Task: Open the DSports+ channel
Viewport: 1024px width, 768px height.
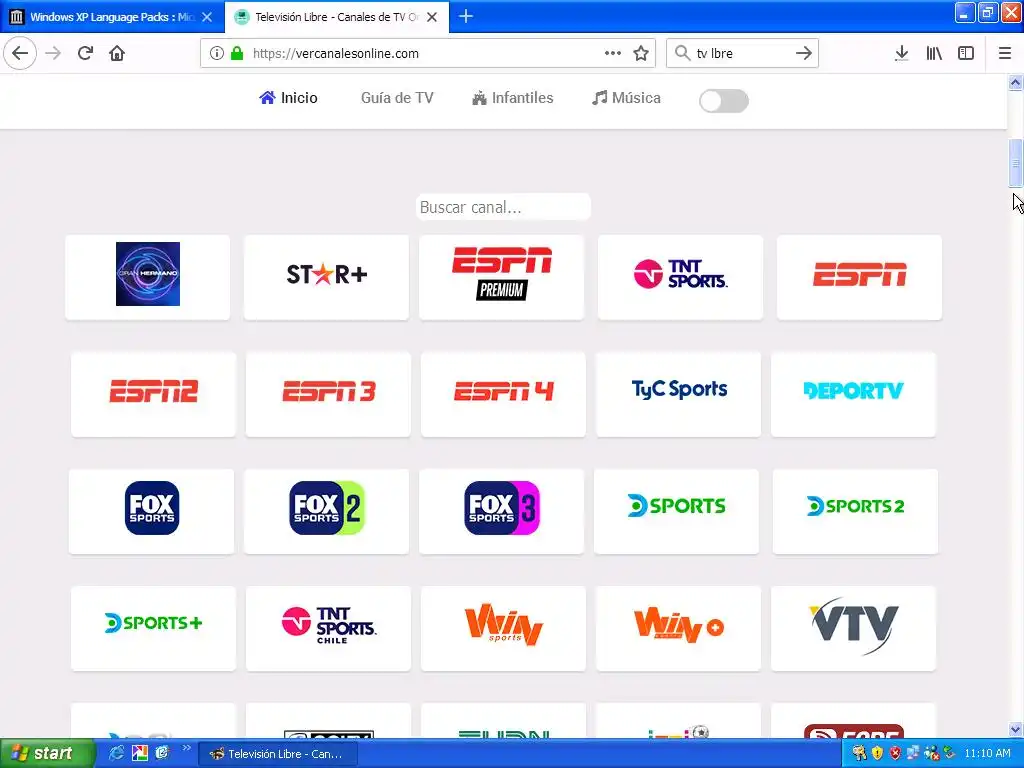Action: [x=153, y=628]
